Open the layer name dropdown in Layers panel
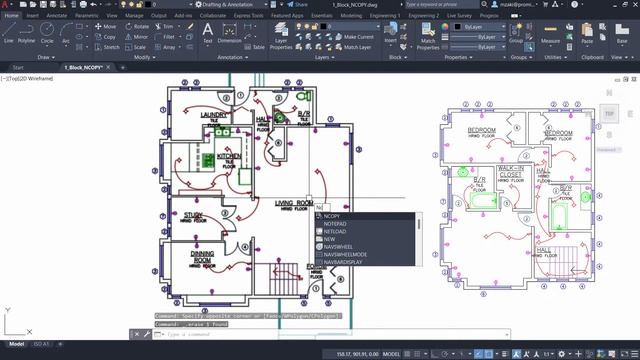Image resolution: width=640 pixels, height=360 pixels. (x=338, y=27)
